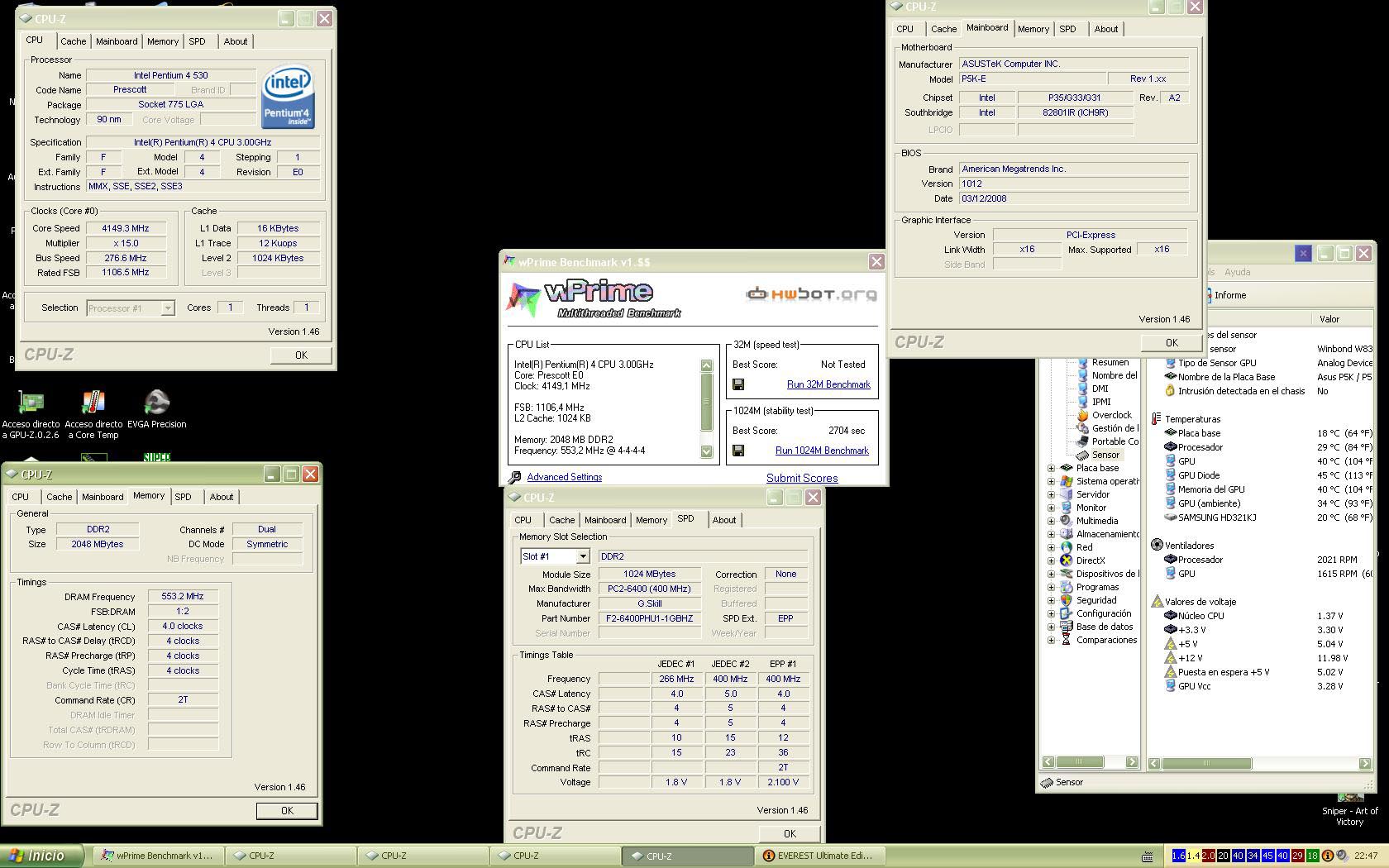
Task: Click OK in CPU-Z motherboard window
Action: 1172,342
